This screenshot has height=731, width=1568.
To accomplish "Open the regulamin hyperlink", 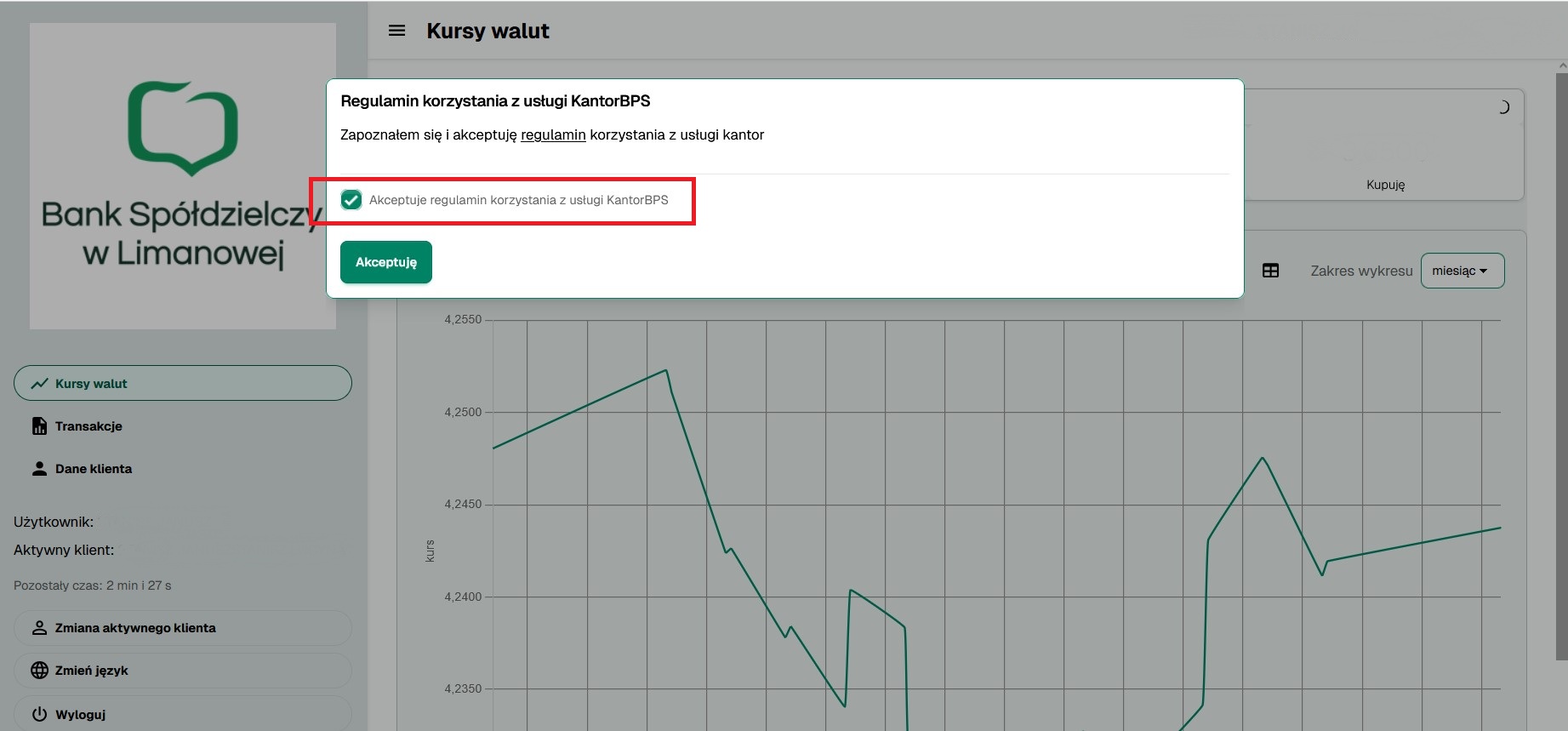I will tap(553, 134).
